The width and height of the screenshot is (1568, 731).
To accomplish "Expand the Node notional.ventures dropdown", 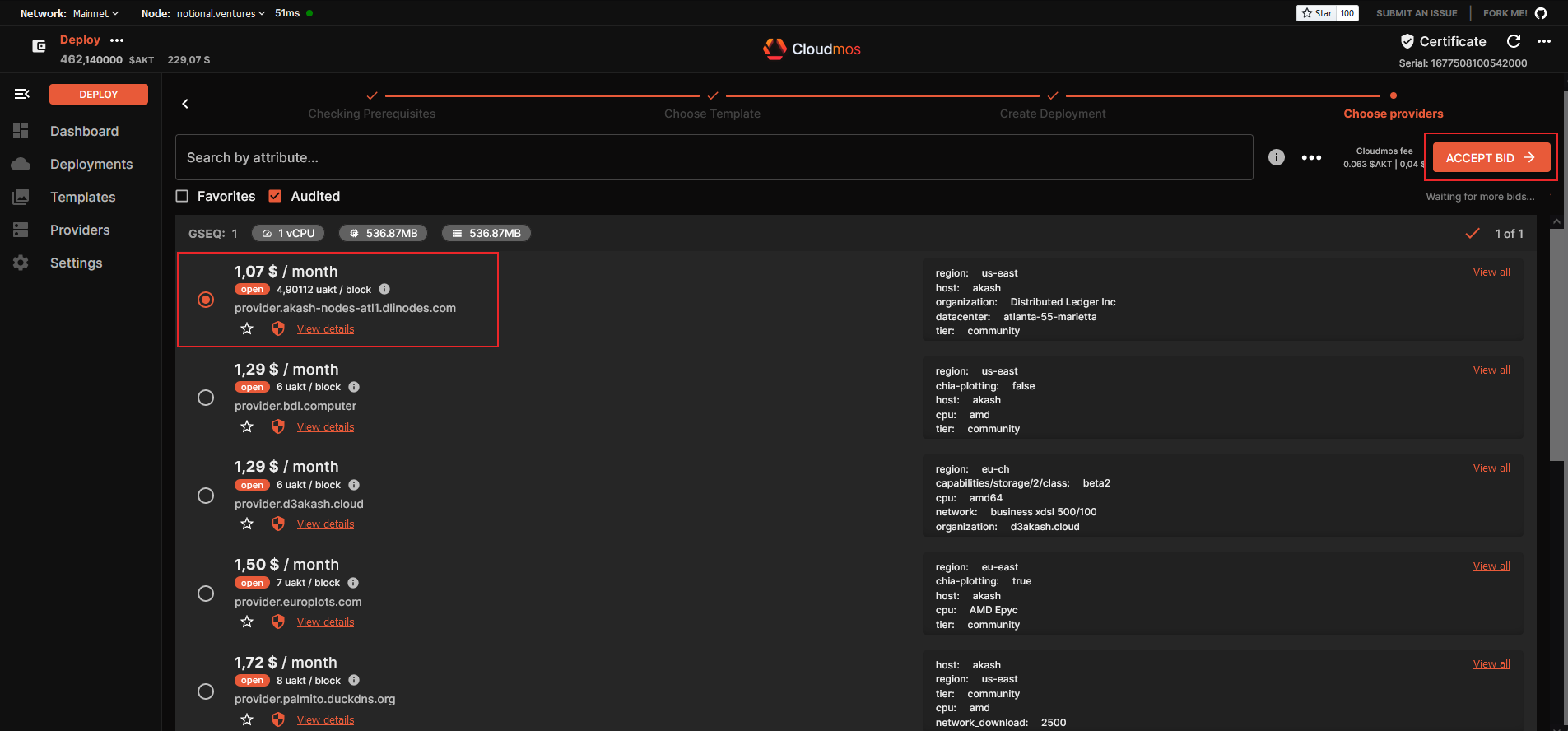I will pos(221,13).
